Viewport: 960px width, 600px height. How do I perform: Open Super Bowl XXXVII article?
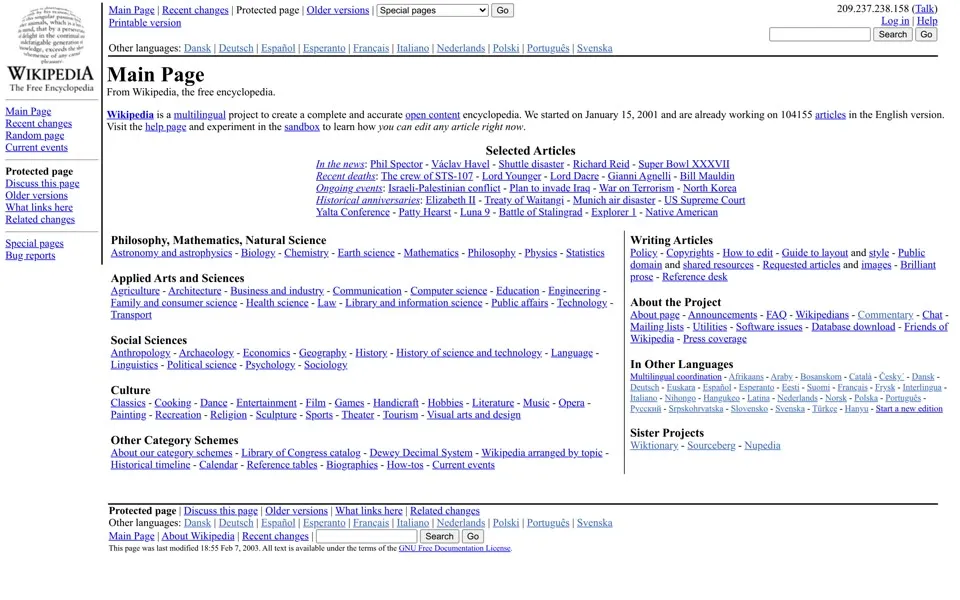point(684,164)
